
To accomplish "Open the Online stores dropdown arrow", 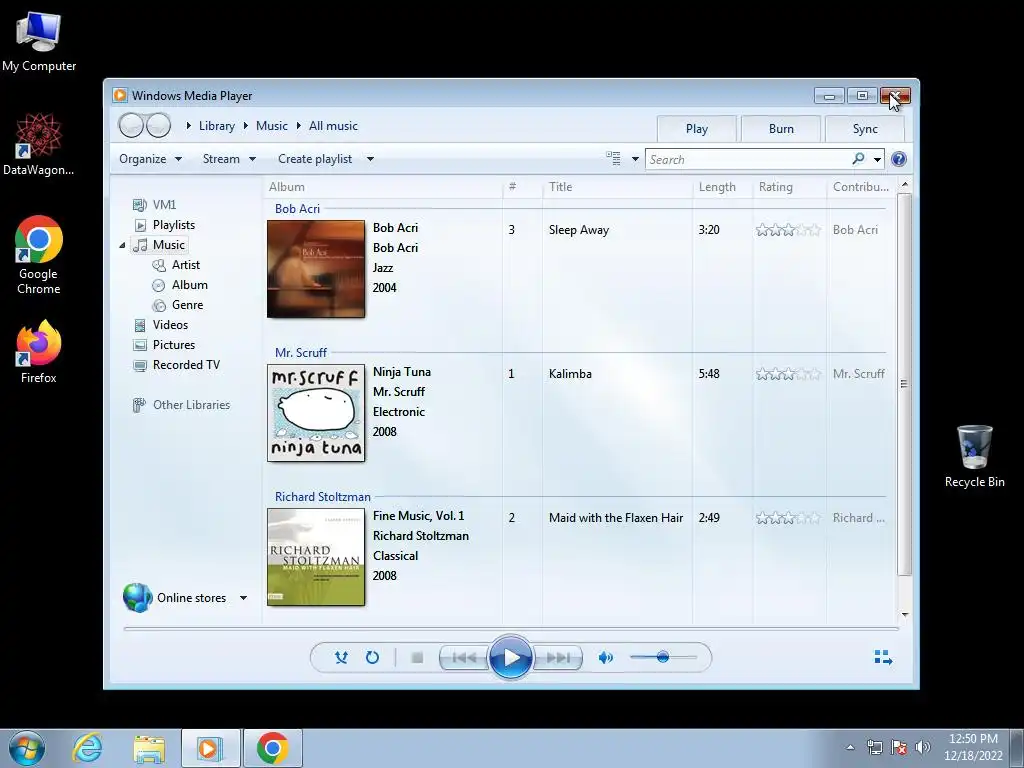I will [x=244, y=598].
